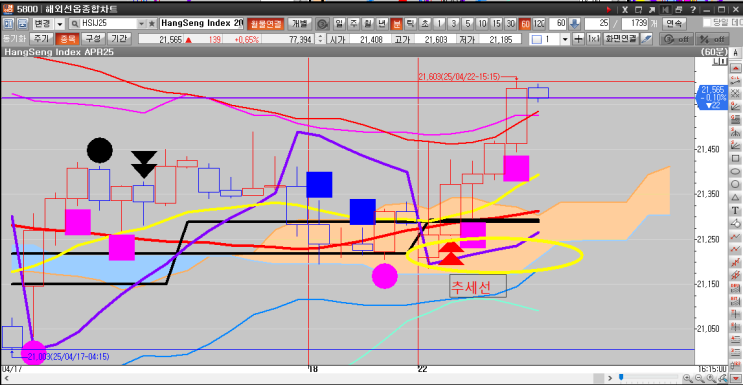This screenshot has width=743, height=385.
Task: Click the stepper arrows next to 77,394
Action: click(320, 39)
